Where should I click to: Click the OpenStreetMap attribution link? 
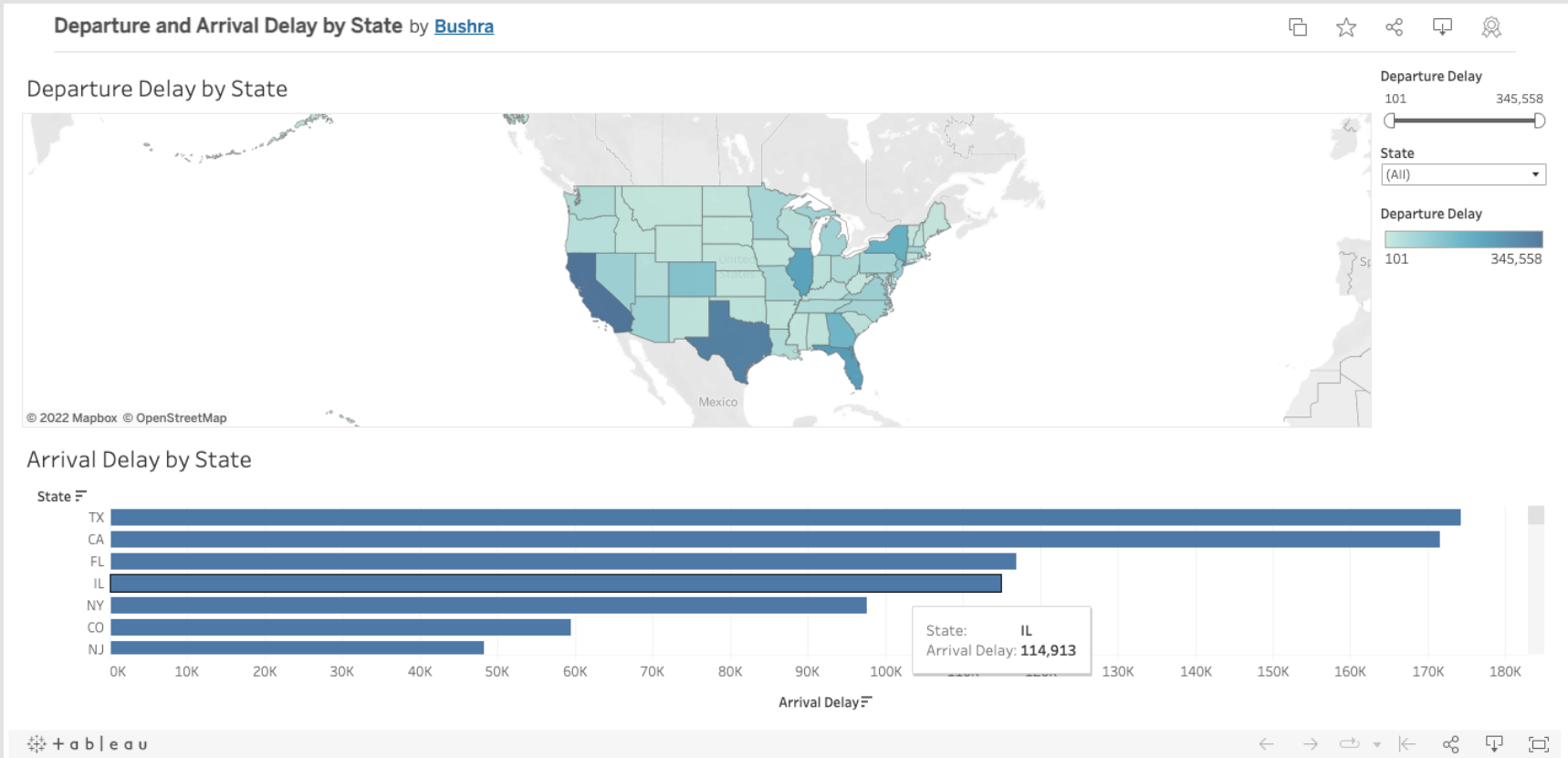coord(180,417)
